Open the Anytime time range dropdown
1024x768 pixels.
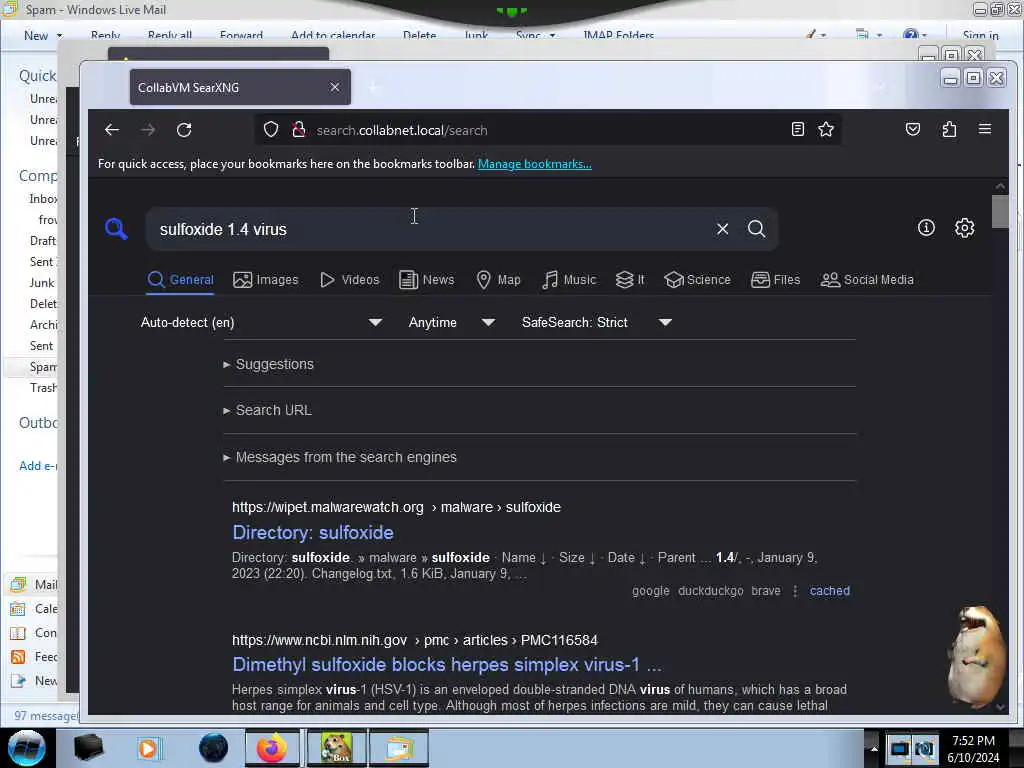click(x=451, y=322)
